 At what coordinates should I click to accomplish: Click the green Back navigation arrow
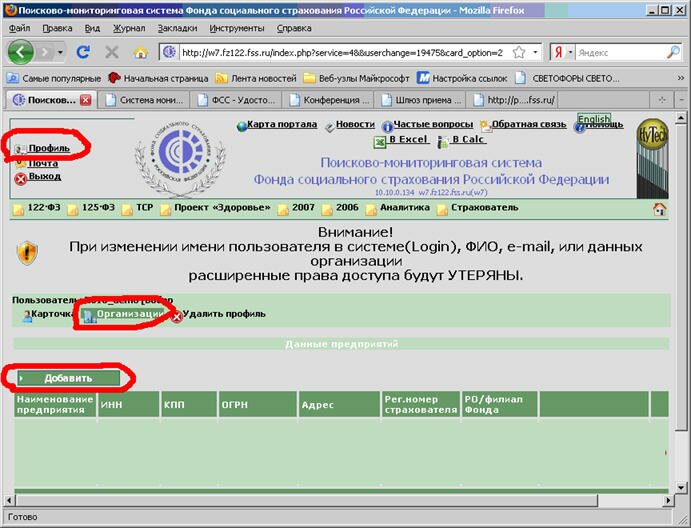coord(20,52)
